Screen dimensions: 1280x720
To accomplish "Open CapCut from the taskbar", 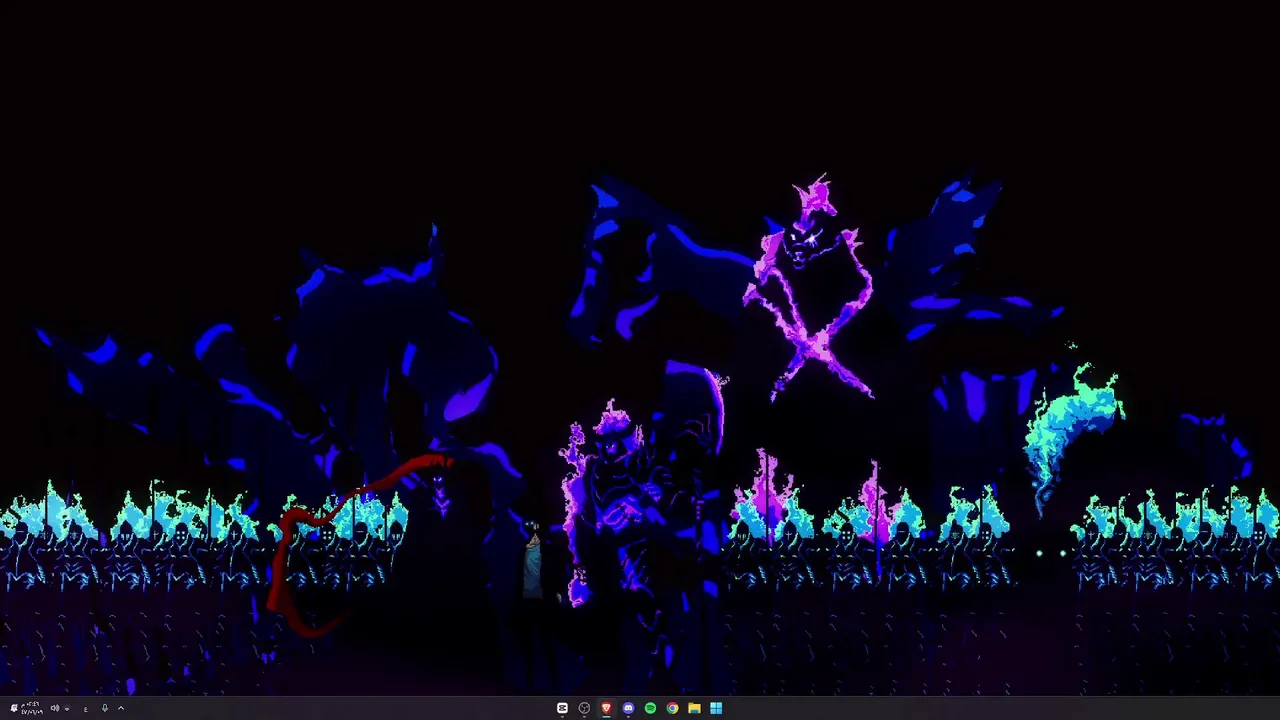I will (562, 708).
